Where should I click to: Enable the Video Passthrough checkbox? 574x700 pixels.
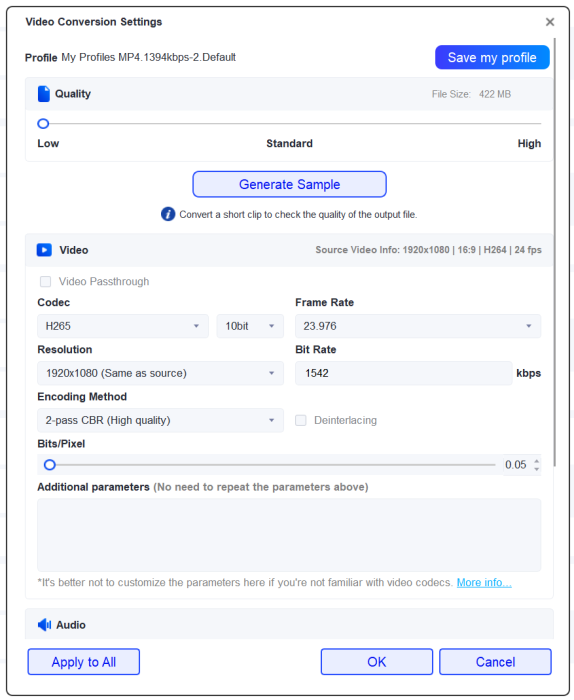click(45, 281)
